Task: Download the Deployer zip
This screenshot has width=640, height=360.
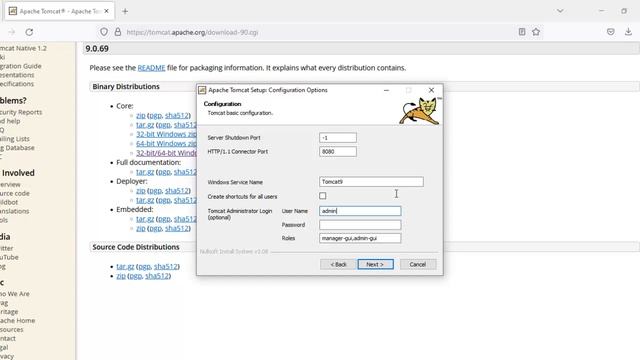Action: click(140, 191)
